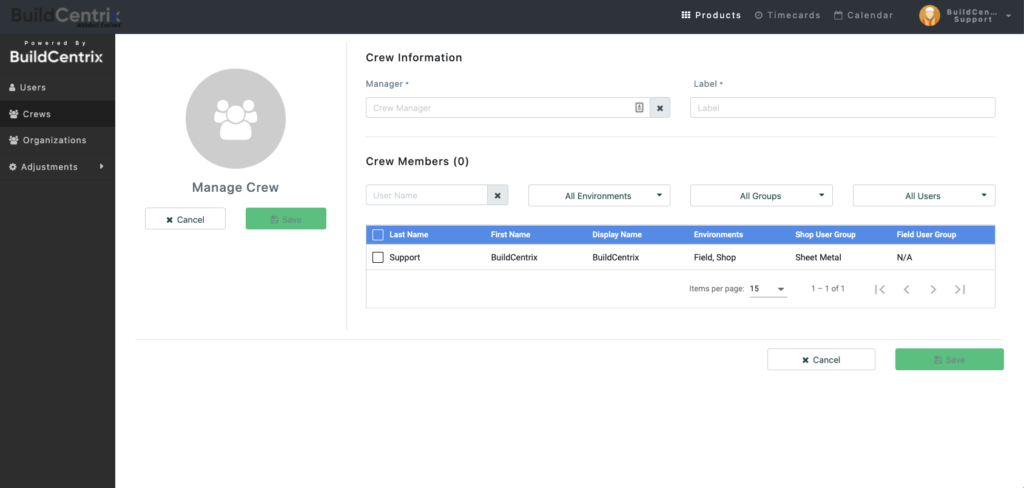Go to the previous page arrow

click(906, 289)
